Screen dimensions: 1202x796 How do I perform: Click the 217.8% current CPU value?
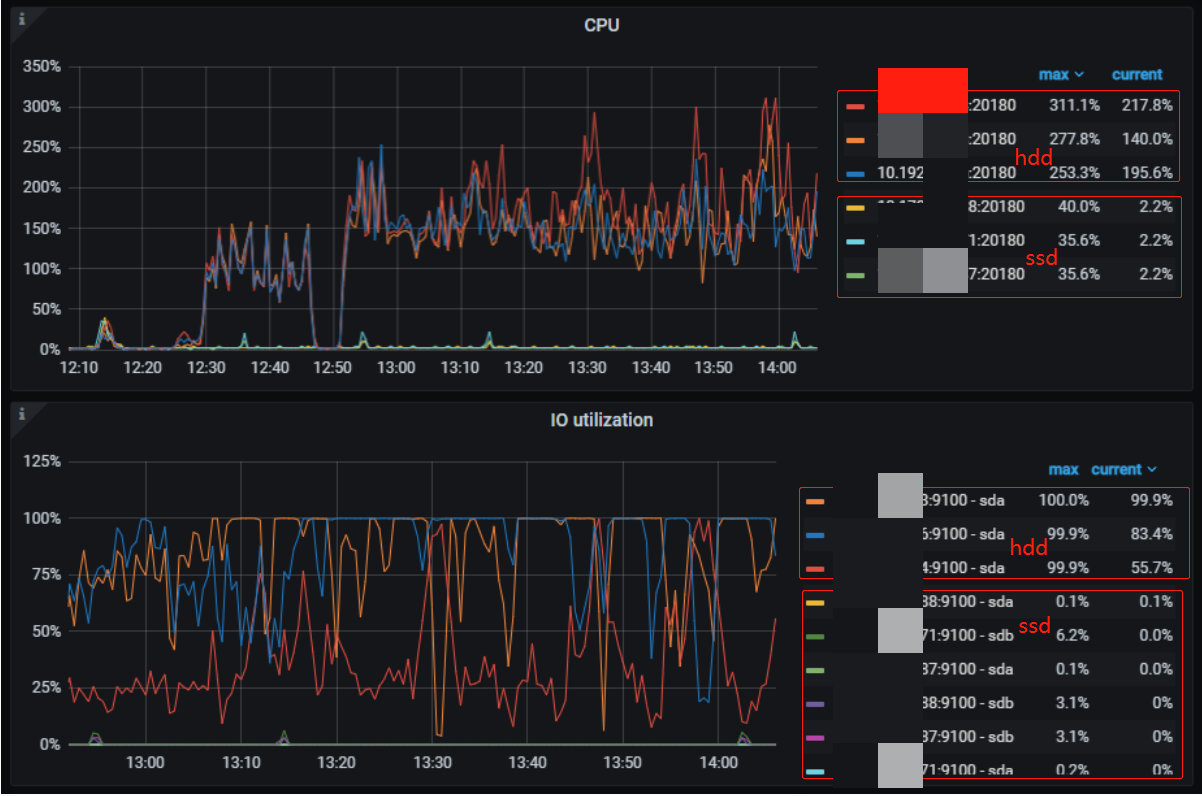[1147, 105]
